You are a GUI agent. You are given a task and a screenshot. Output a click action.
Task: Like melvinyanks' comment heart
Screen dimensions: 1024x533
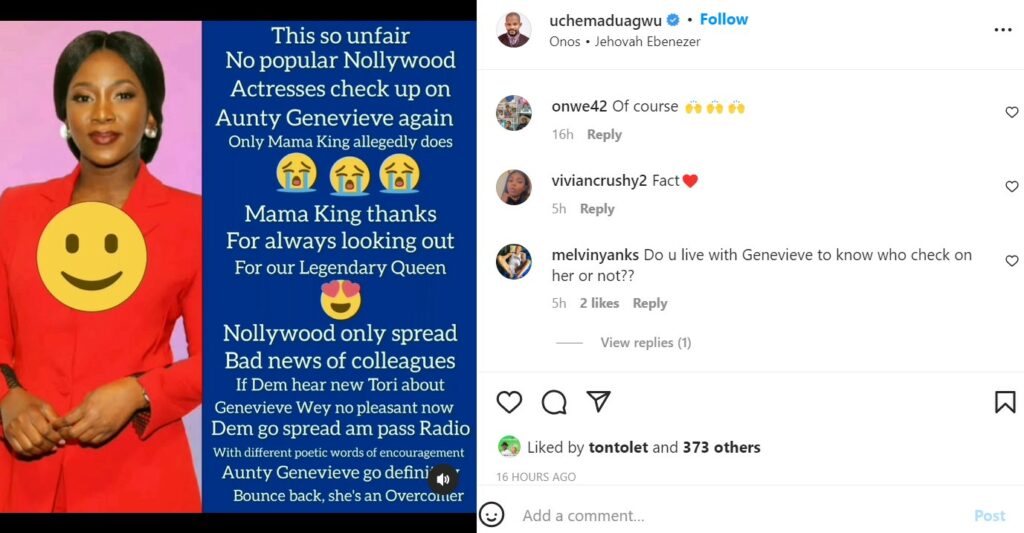pyautogui.click(x=1012, y=261)
